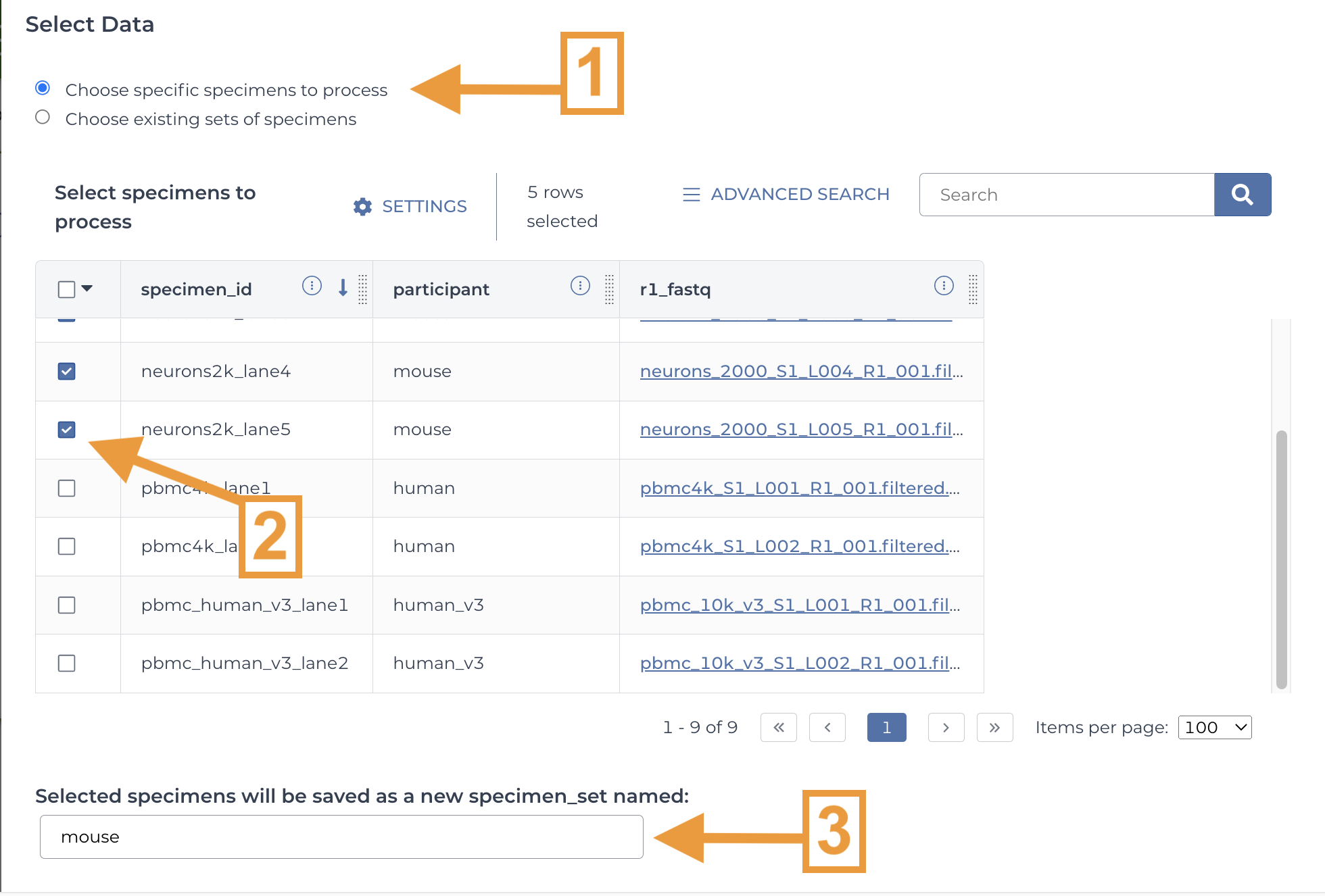Grab participant column resize handle
This screenshot has height=896, width=1325.
tap(609, 289)
